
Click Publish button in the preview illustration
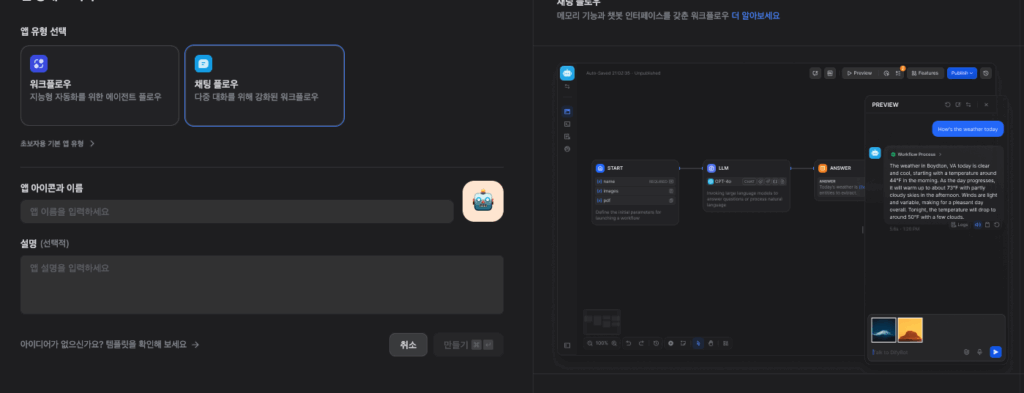pos(962,73)
